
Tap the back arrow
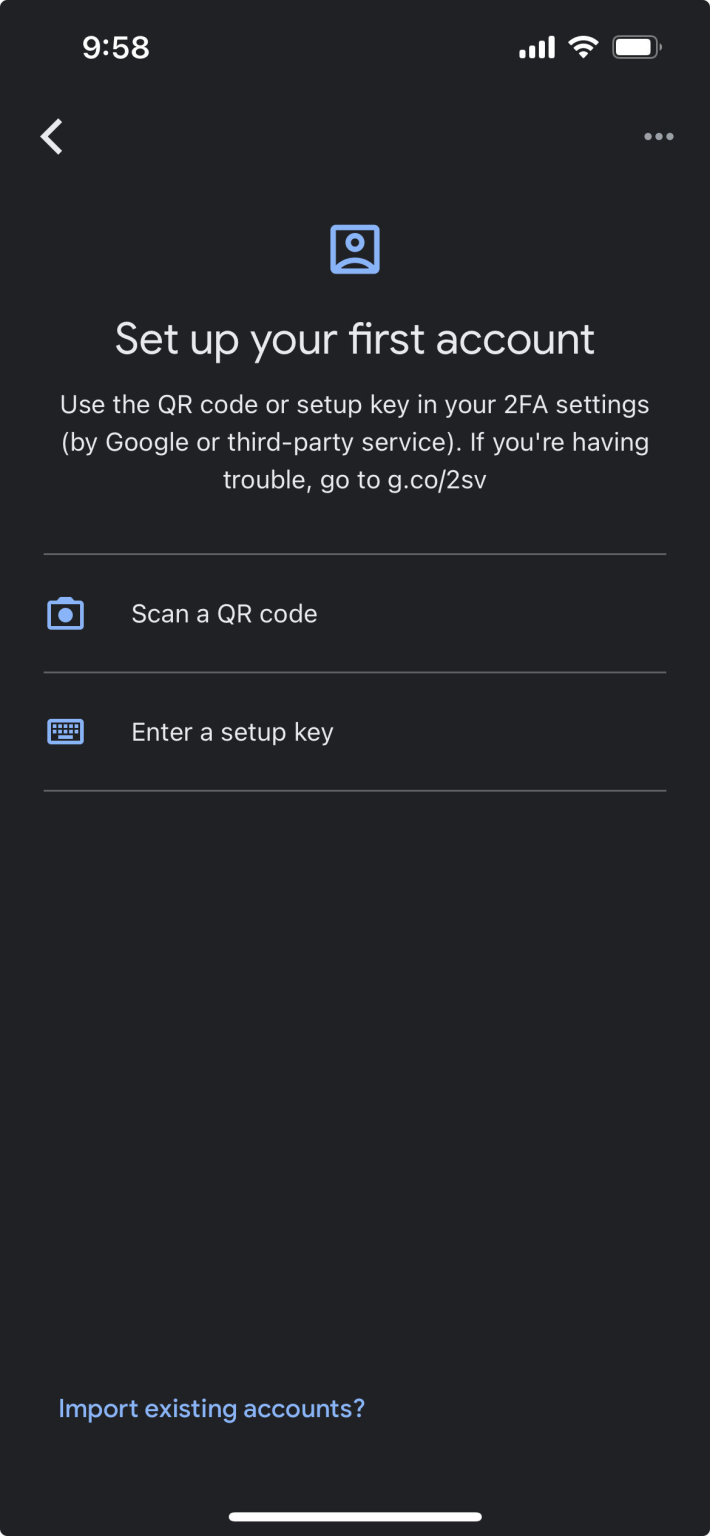coord(52,136)
